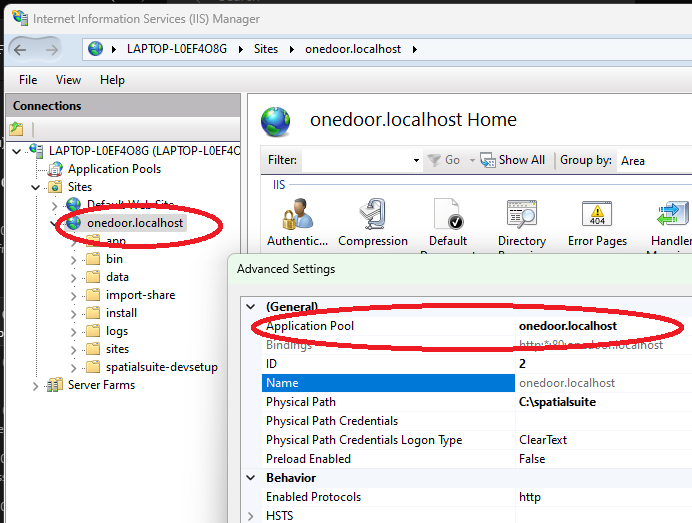The height and width of the screenshot is (523, 692).
Task: Expand the Server Farms node
Action: coord(36,386)
